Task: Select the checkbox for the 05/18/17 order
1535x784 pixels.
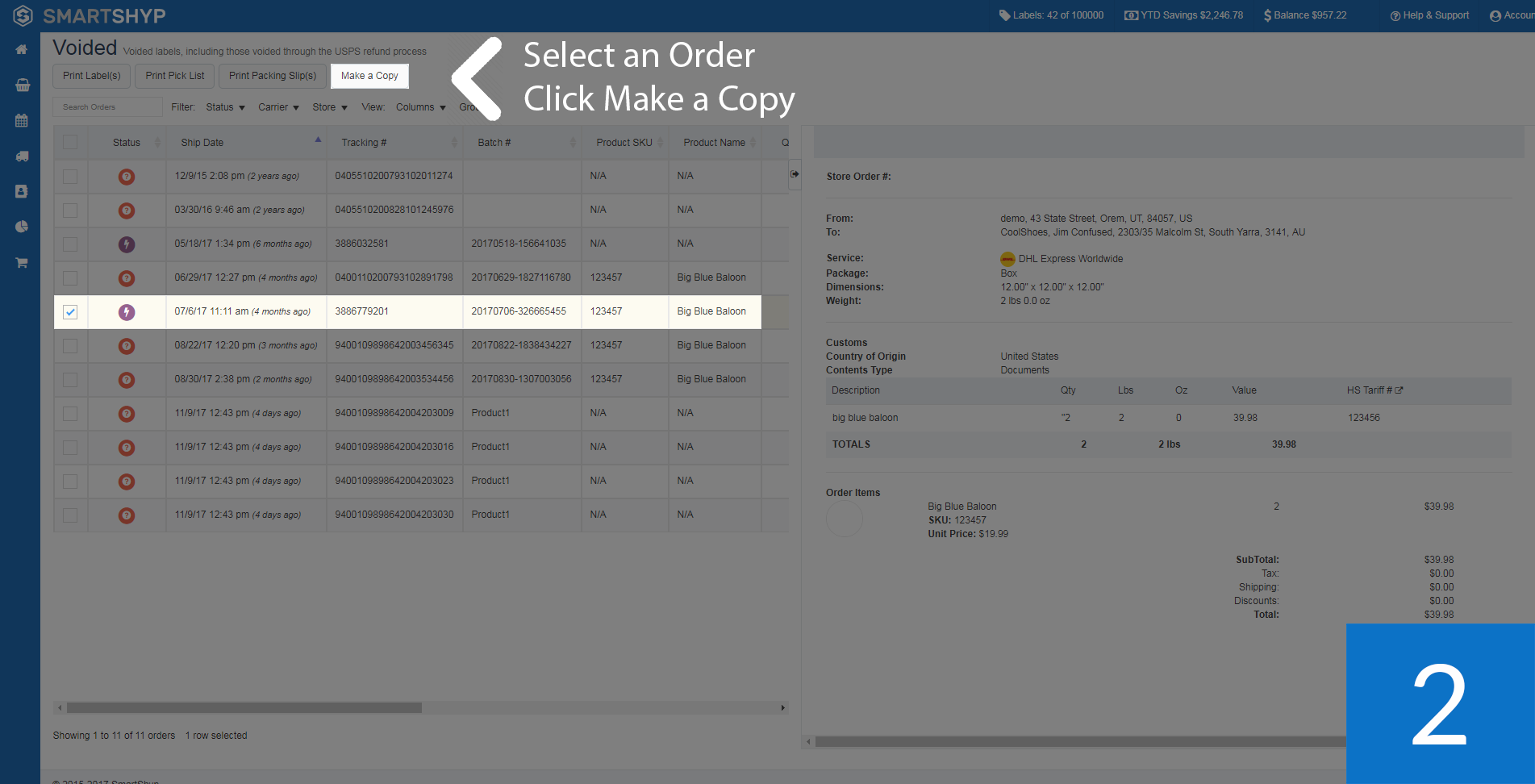Action: (x=70, y=244)
